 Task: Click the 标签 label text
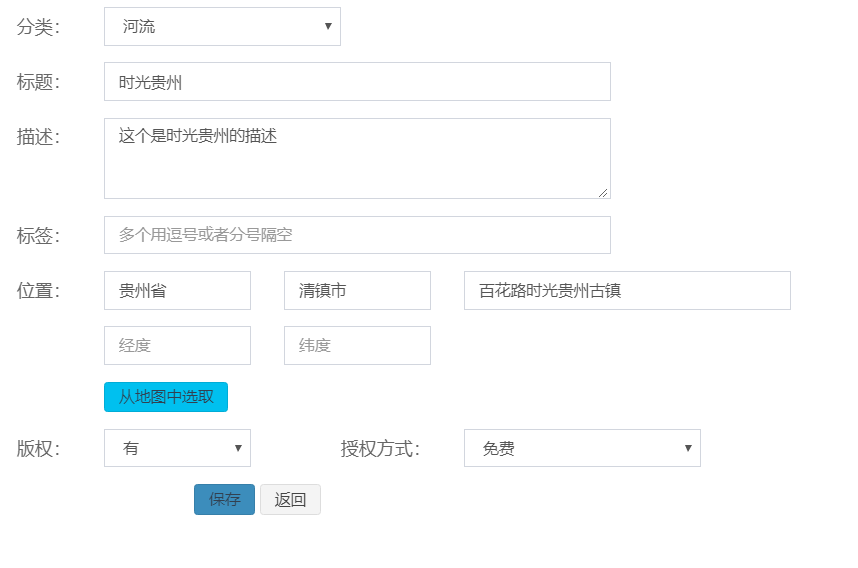point(38,236)
